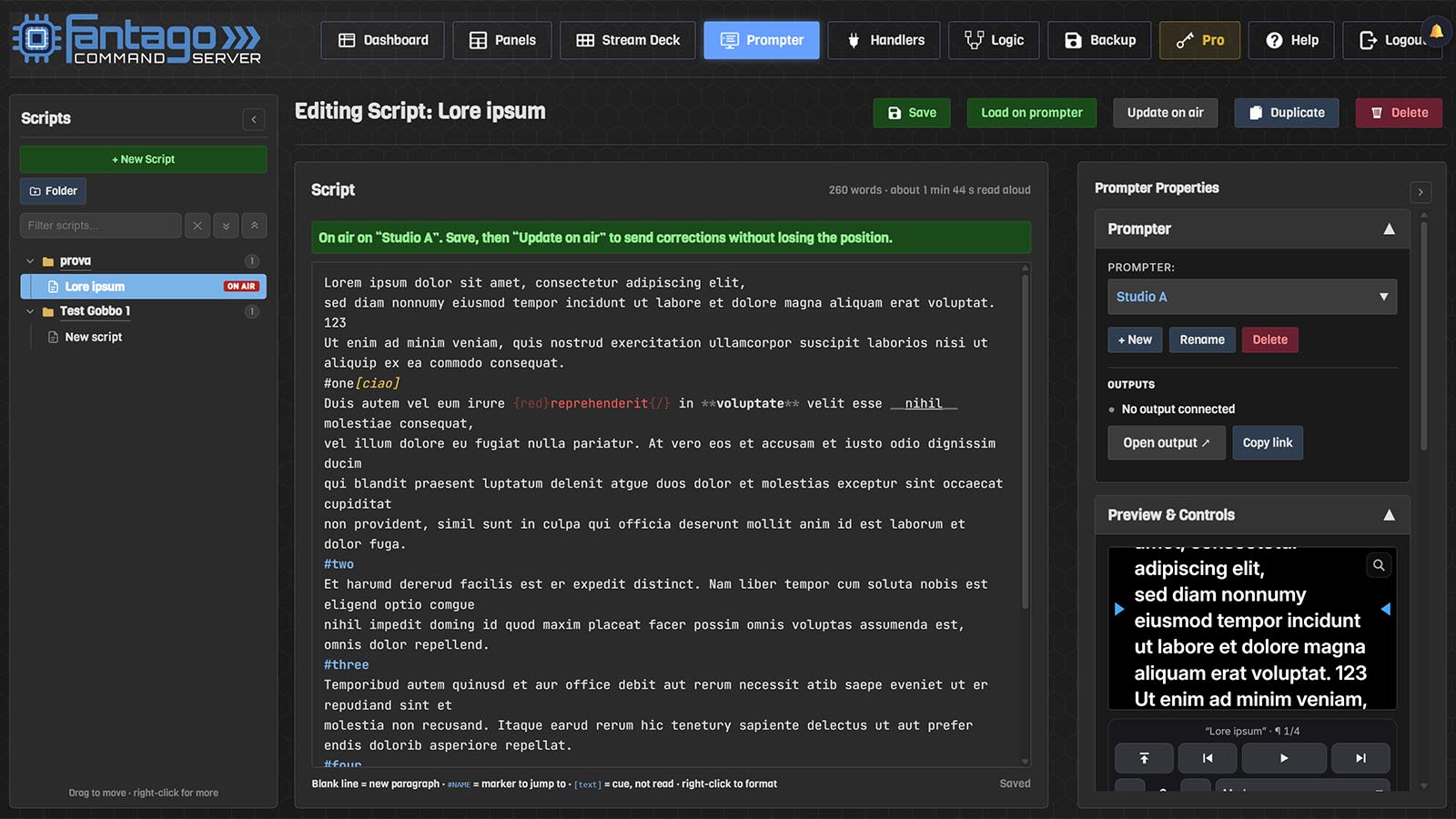Copy the output link
1456x819 pixels.
[x=1268, y=443]
